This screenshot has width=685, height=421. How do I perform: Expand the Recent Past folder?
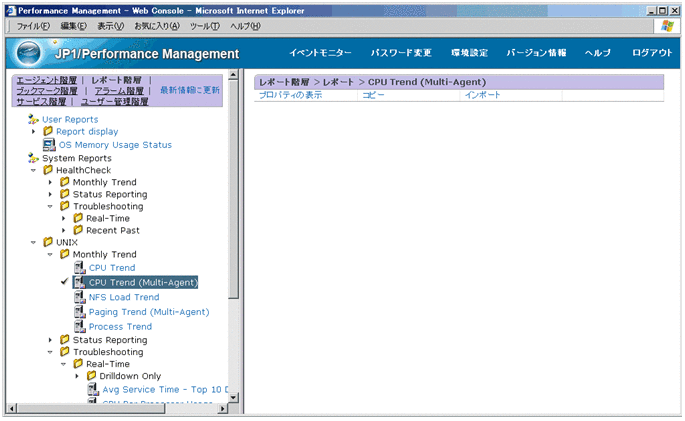tap(64, 230)
